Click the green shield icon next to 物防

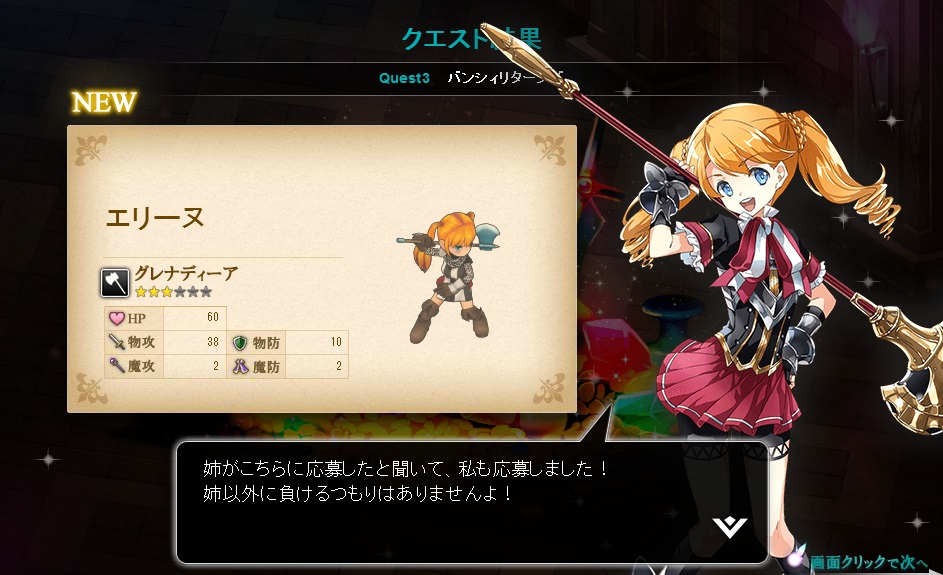240,343
